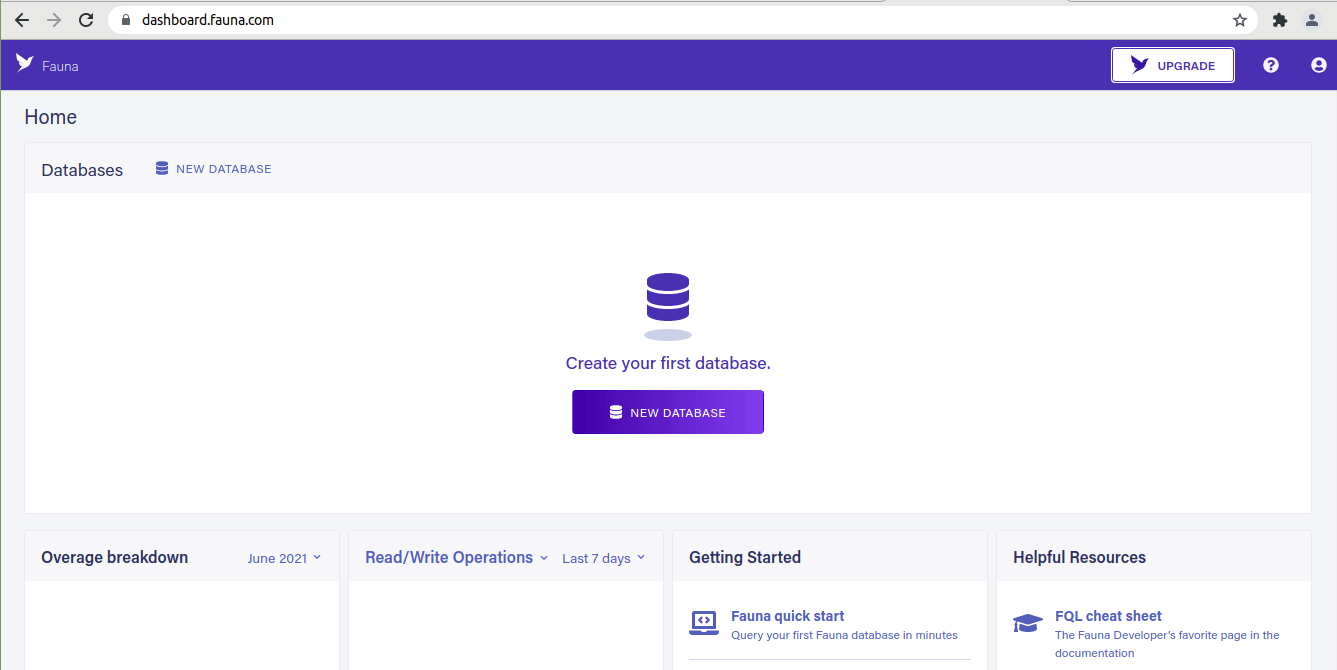Click the browser forward arrow
The image size is (1337, 670).
tap(54, 20)
